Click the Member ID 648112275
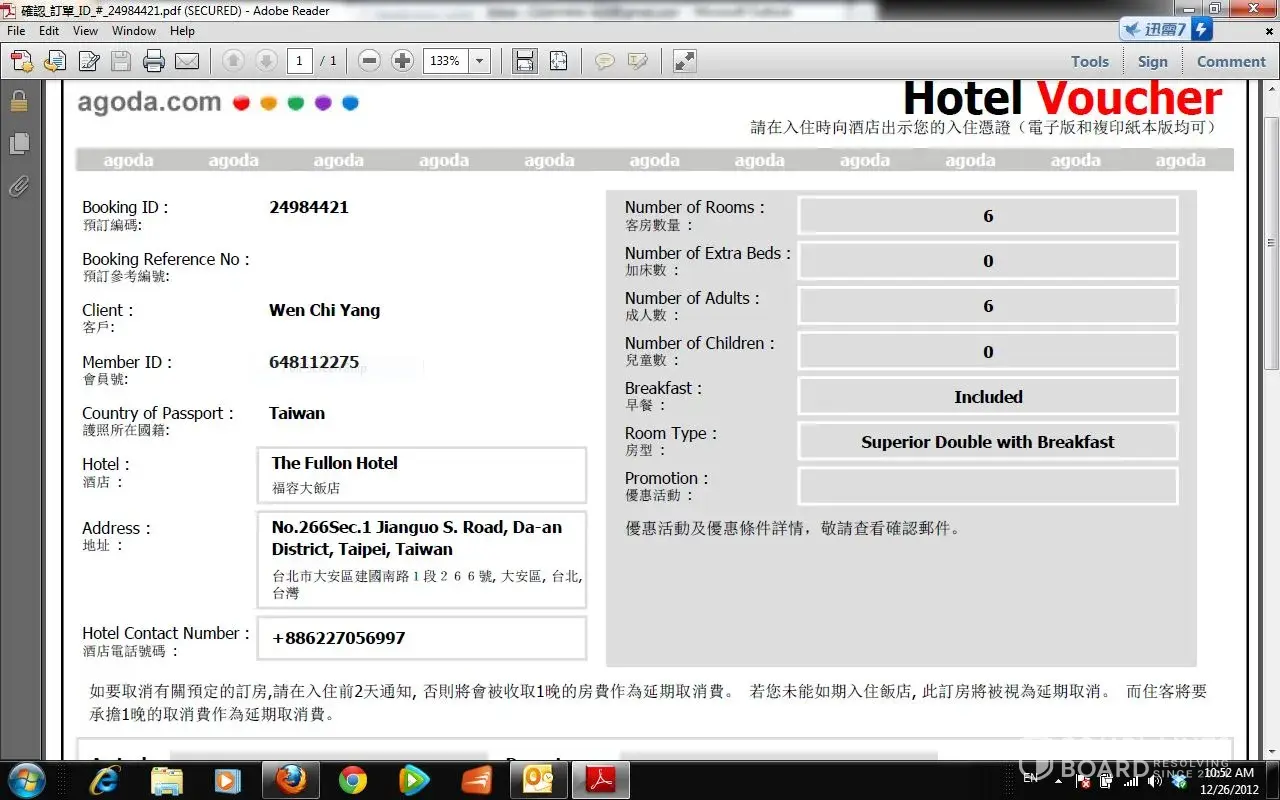This screenshot has width=1280, height=800. point(314,362)
